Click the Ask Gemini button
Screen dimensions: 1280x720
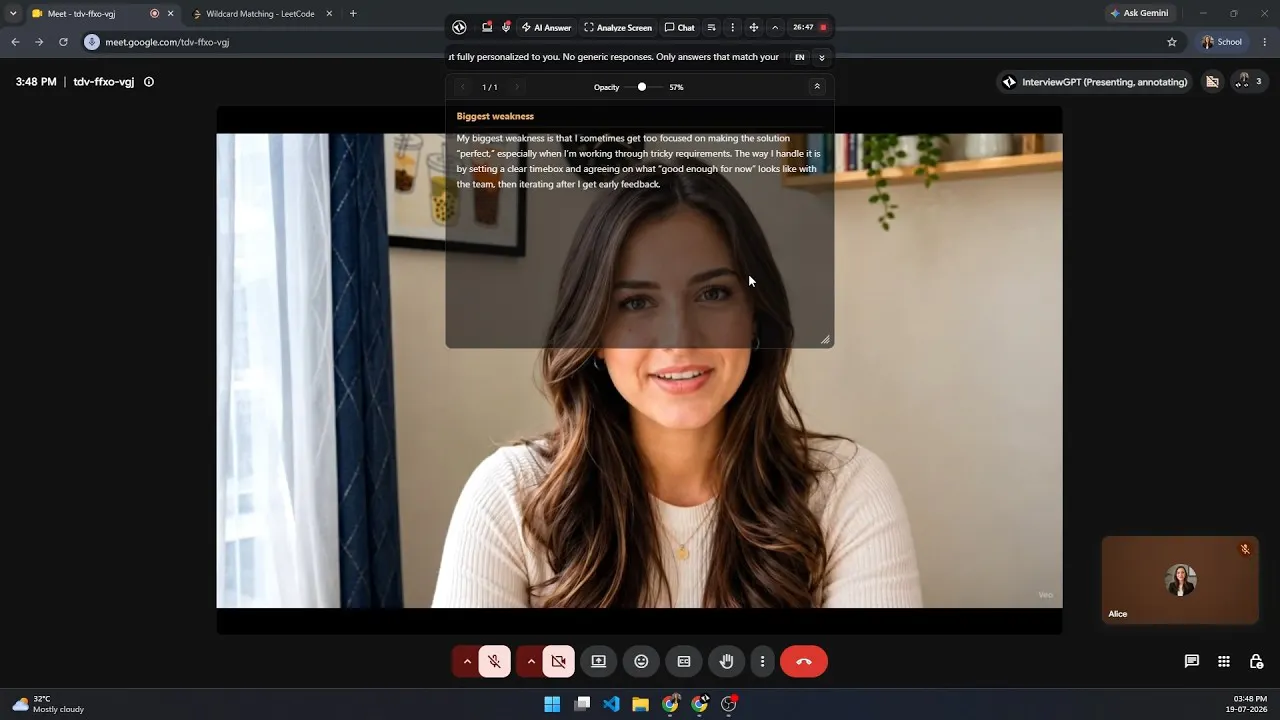tap(1139, 13)
